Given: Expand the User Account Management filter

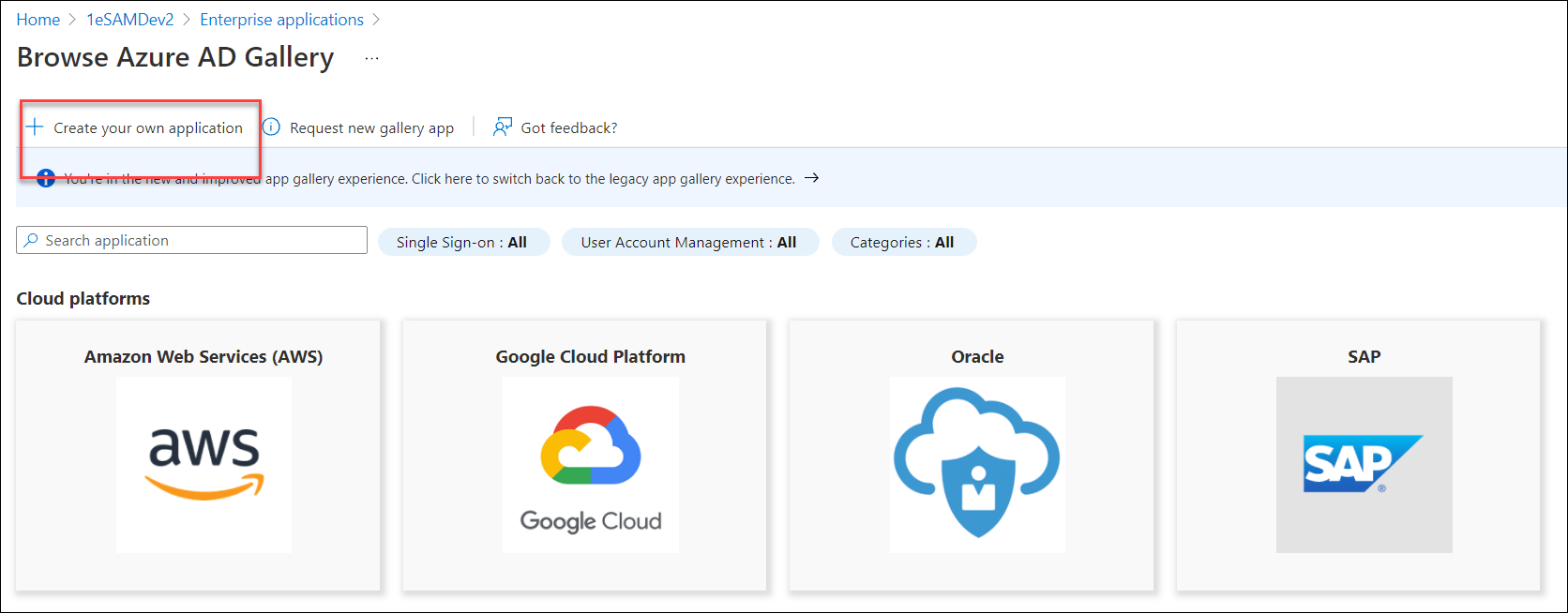Looking at the screenshot, I should [x=689, y=242].
